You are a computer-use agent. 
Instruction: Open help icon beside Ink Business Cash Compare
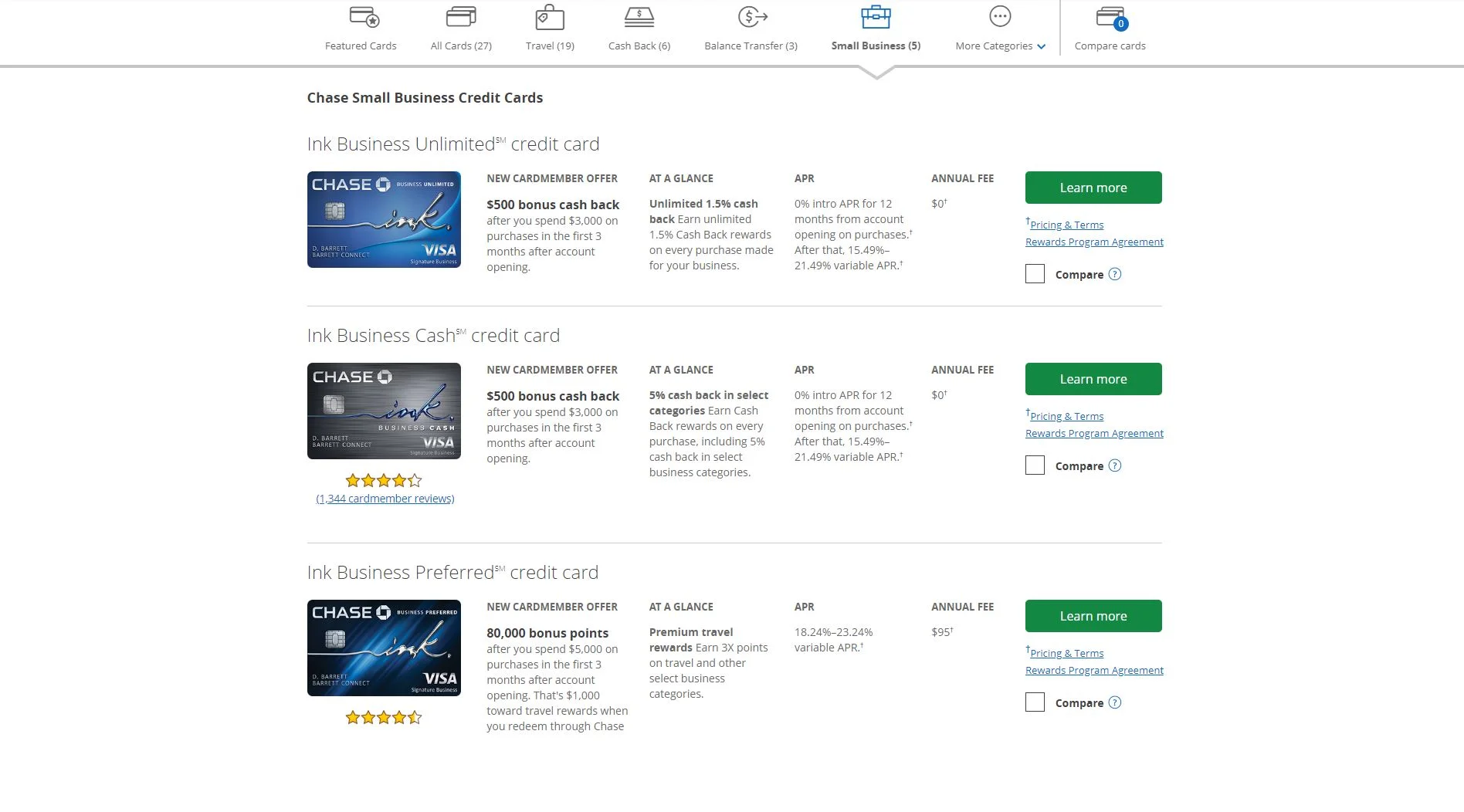pyautogui.click(x=1114, y=465)
